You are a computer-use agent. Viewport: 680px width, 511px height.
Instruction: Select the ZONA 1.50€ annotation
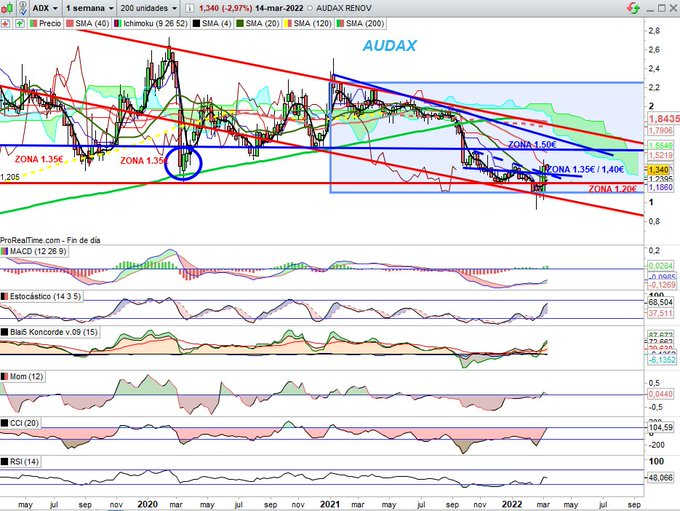pyautogui.click(x=532, y=144)
